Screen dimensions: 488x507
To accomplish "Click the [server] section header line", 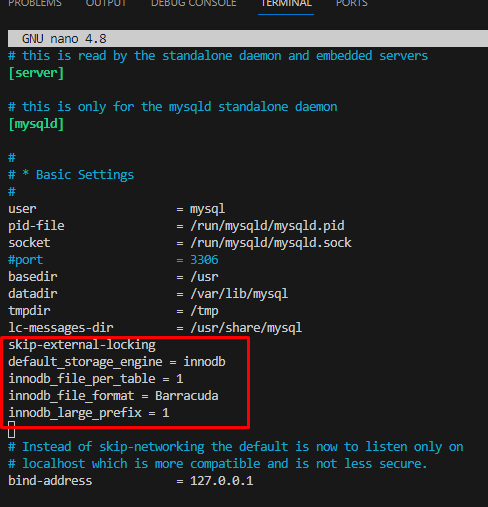I will [x=36, y=73].
